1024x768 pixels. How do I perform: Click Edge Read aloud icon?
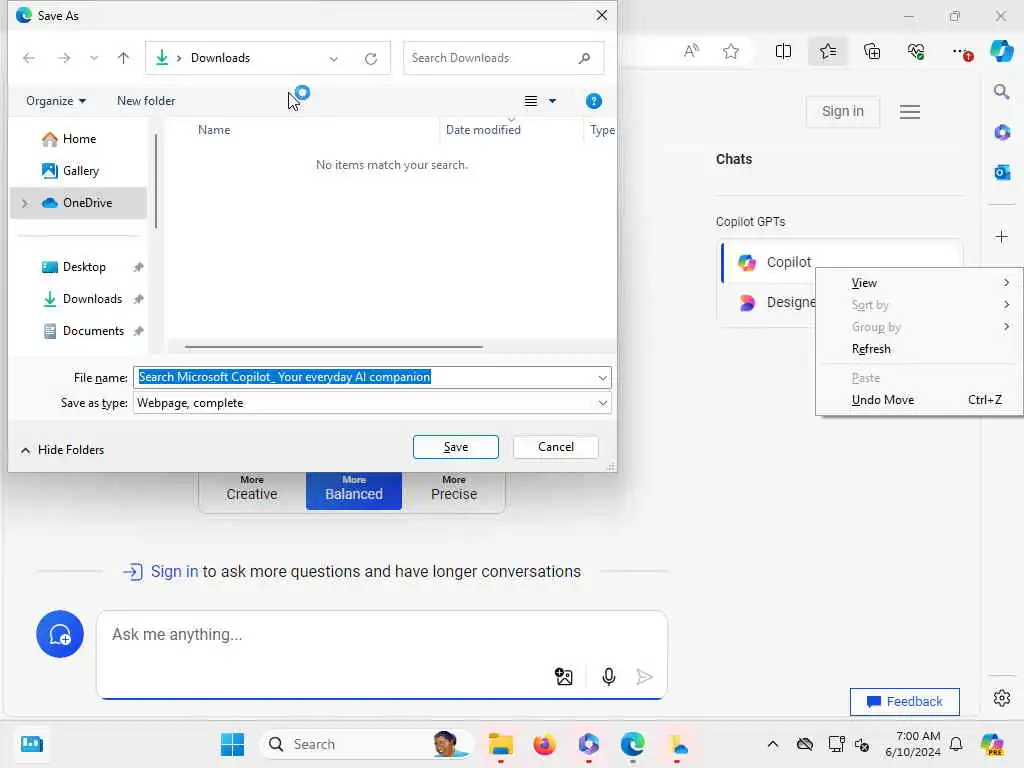tap(691, 51)
